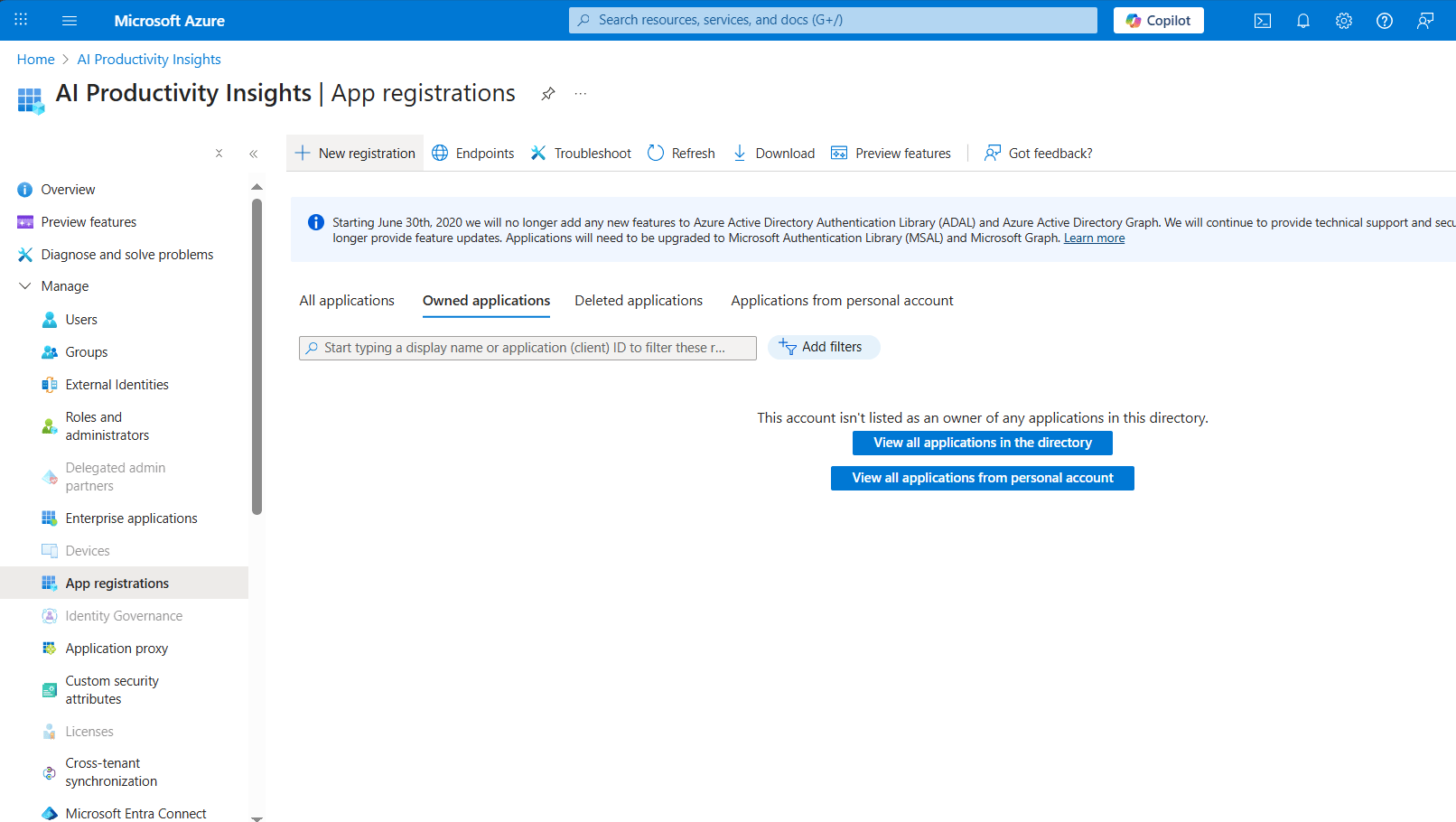The image size is (1456, 822).
Task: Open AI Productivity Insights breadcrumb
Action: click(x=149, y=60)
